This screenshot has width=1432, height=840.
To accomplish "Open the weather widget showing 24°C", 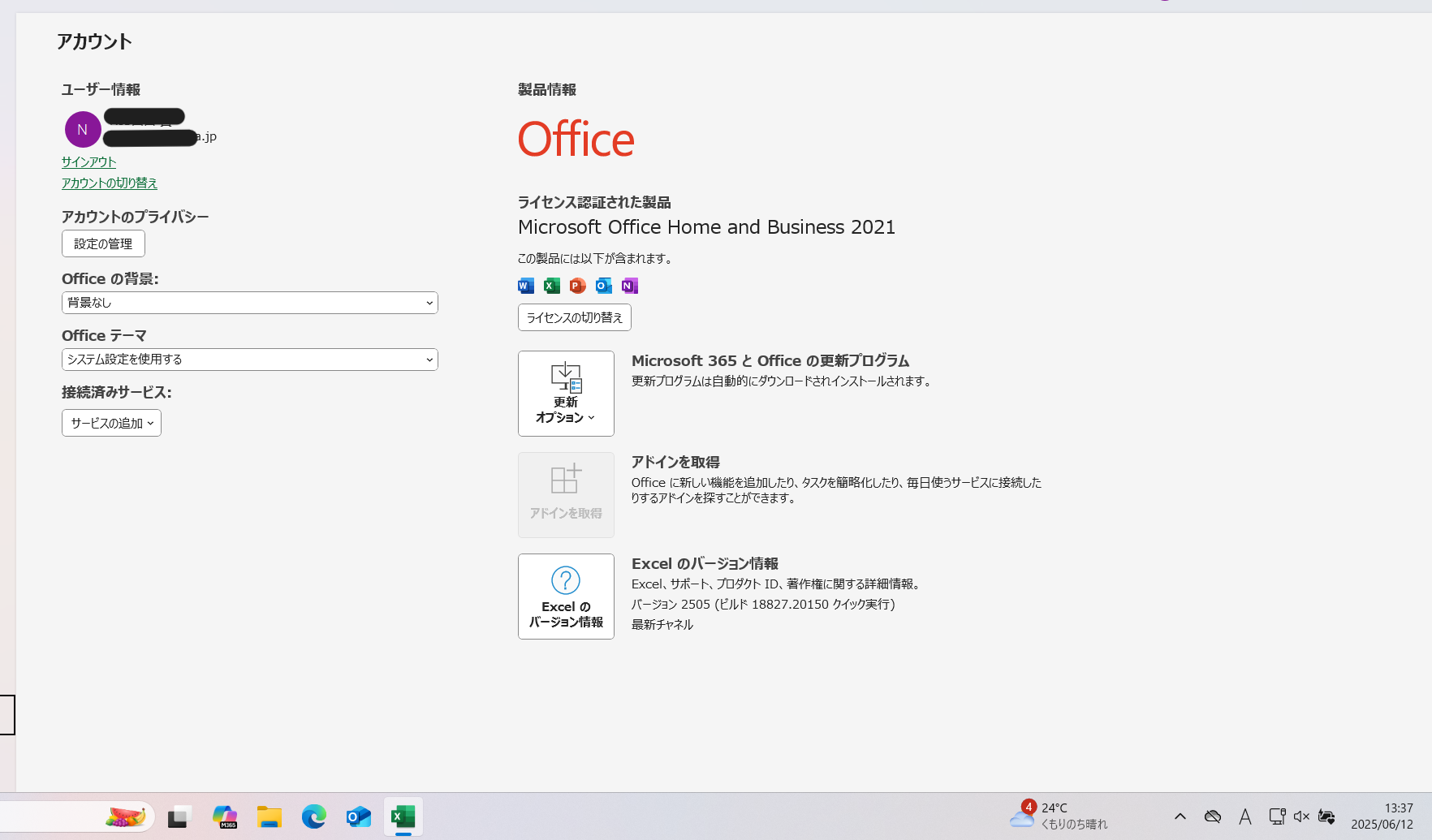I will [1059, 816].
